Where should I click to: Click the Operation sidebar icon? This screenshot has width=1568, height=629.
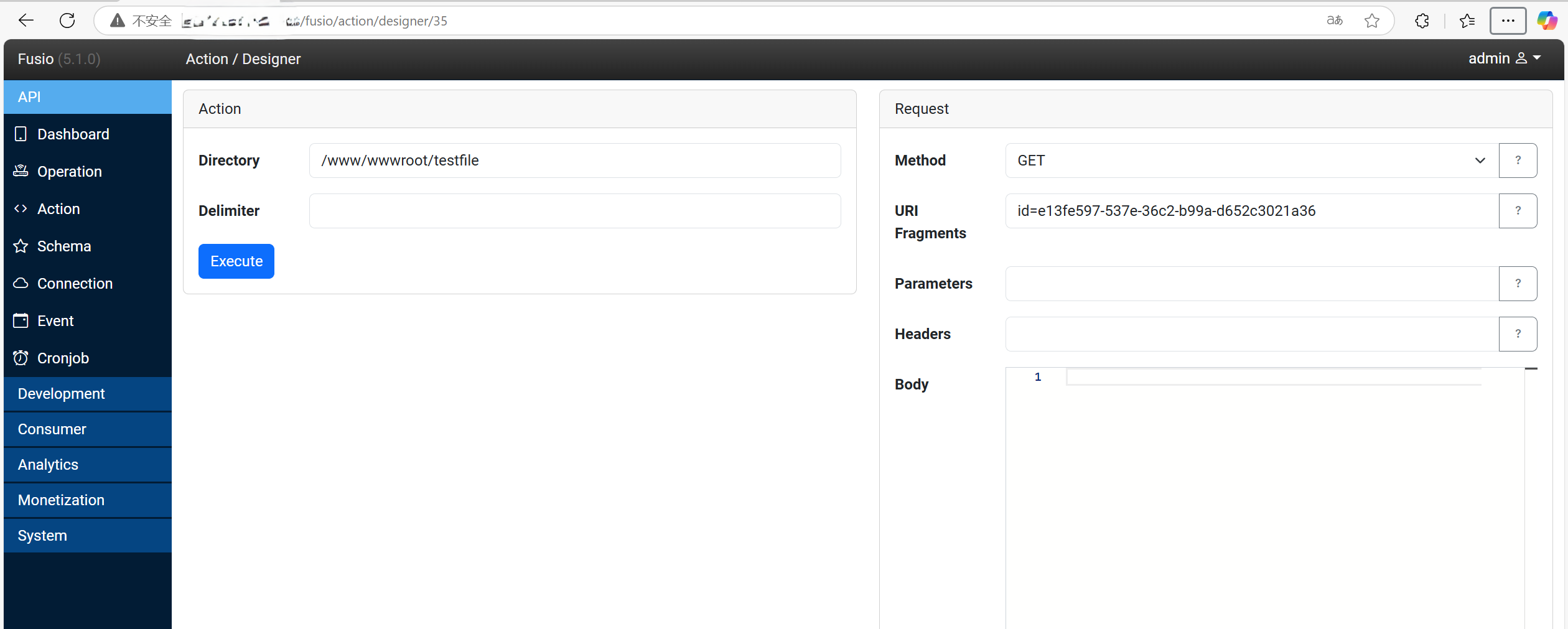pos(21,171)
